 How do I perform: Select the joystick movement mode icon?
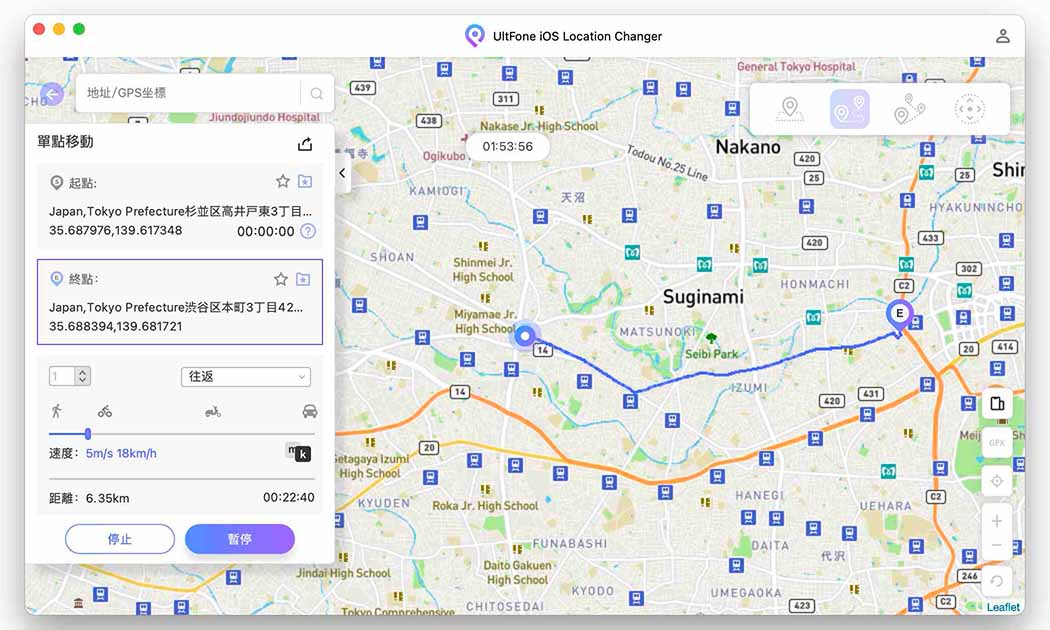(969, 109)
